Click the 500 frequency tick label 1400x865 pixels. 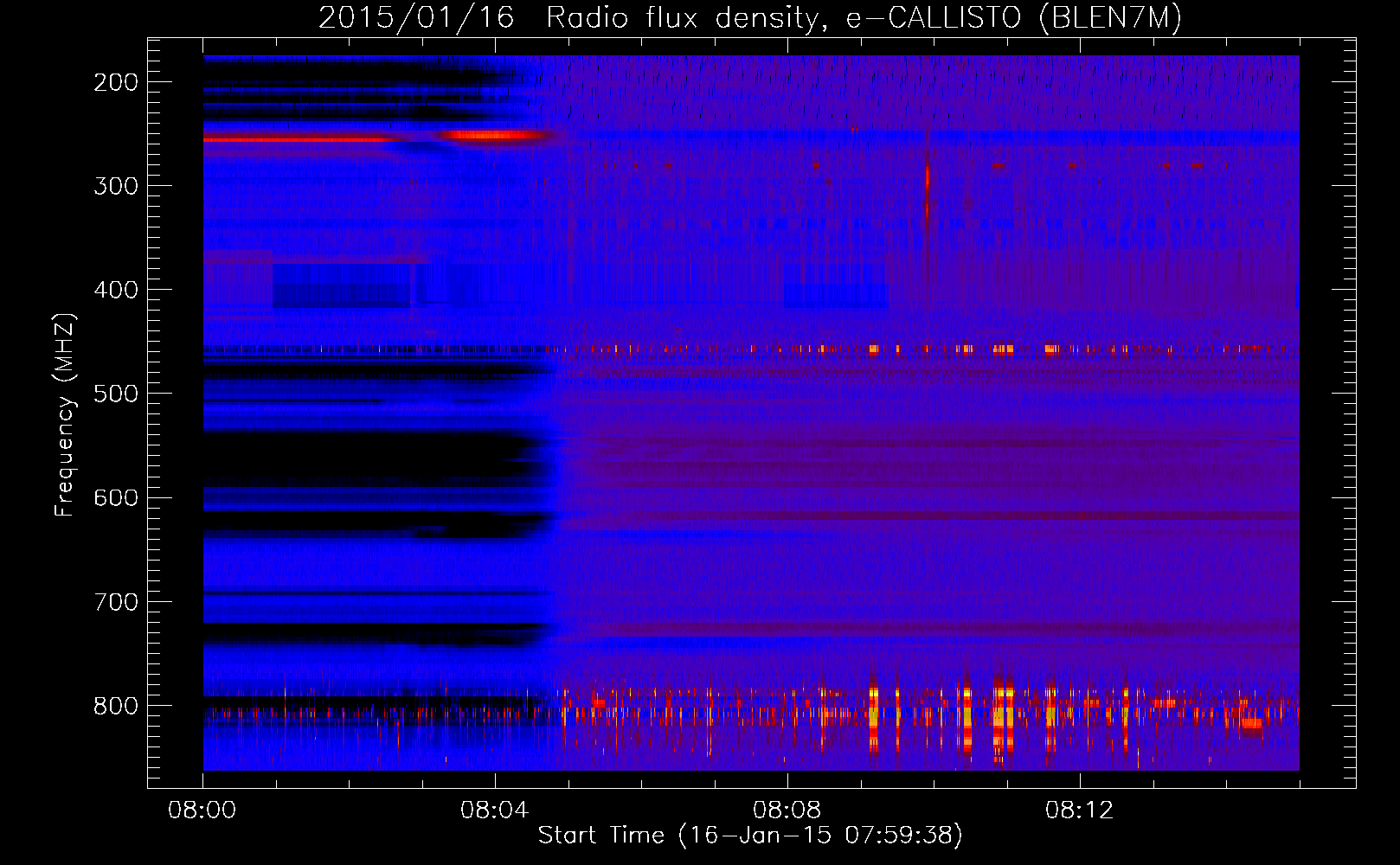click(x=116, y=394)
